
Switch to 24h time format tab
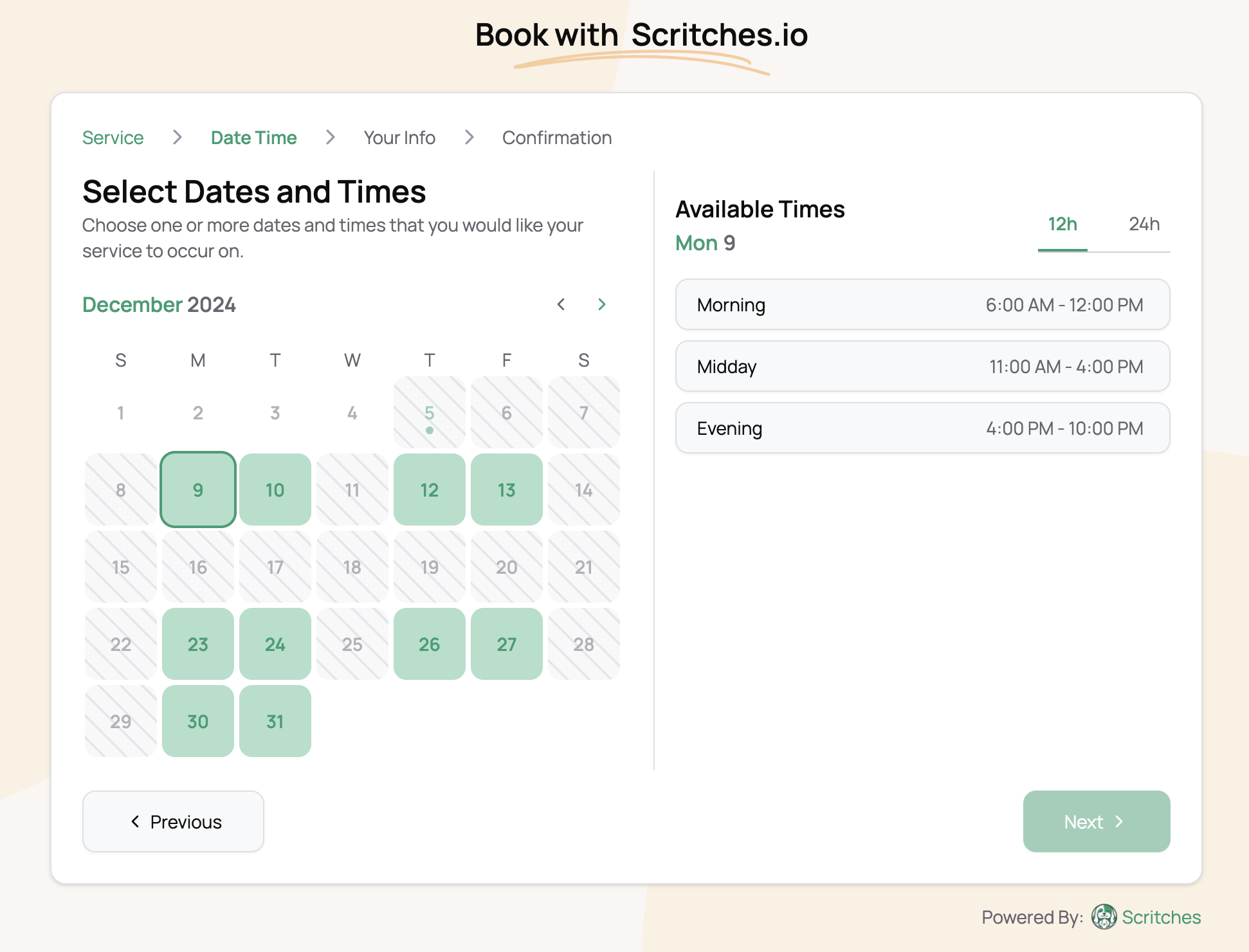click(1144, 224)
